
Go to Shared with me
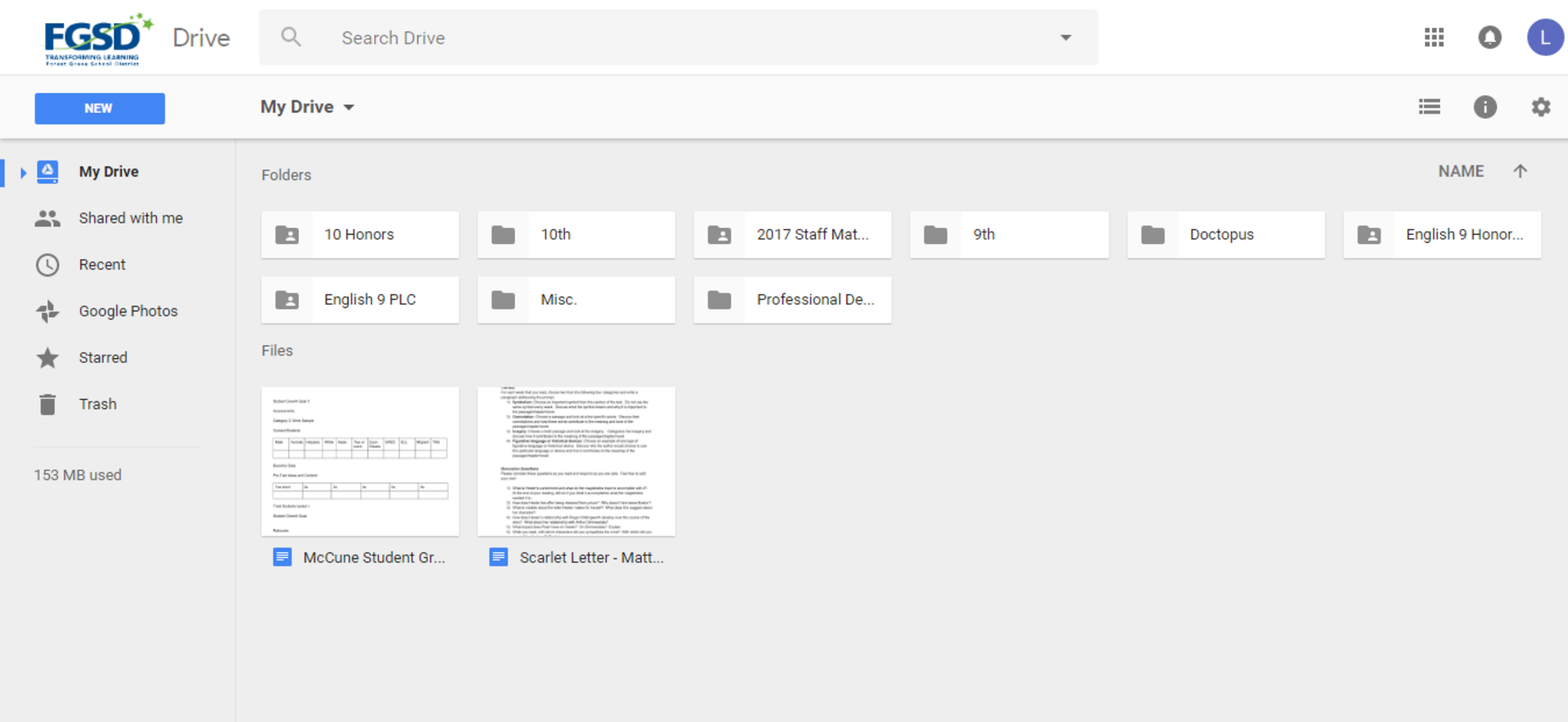coord(130,218)
